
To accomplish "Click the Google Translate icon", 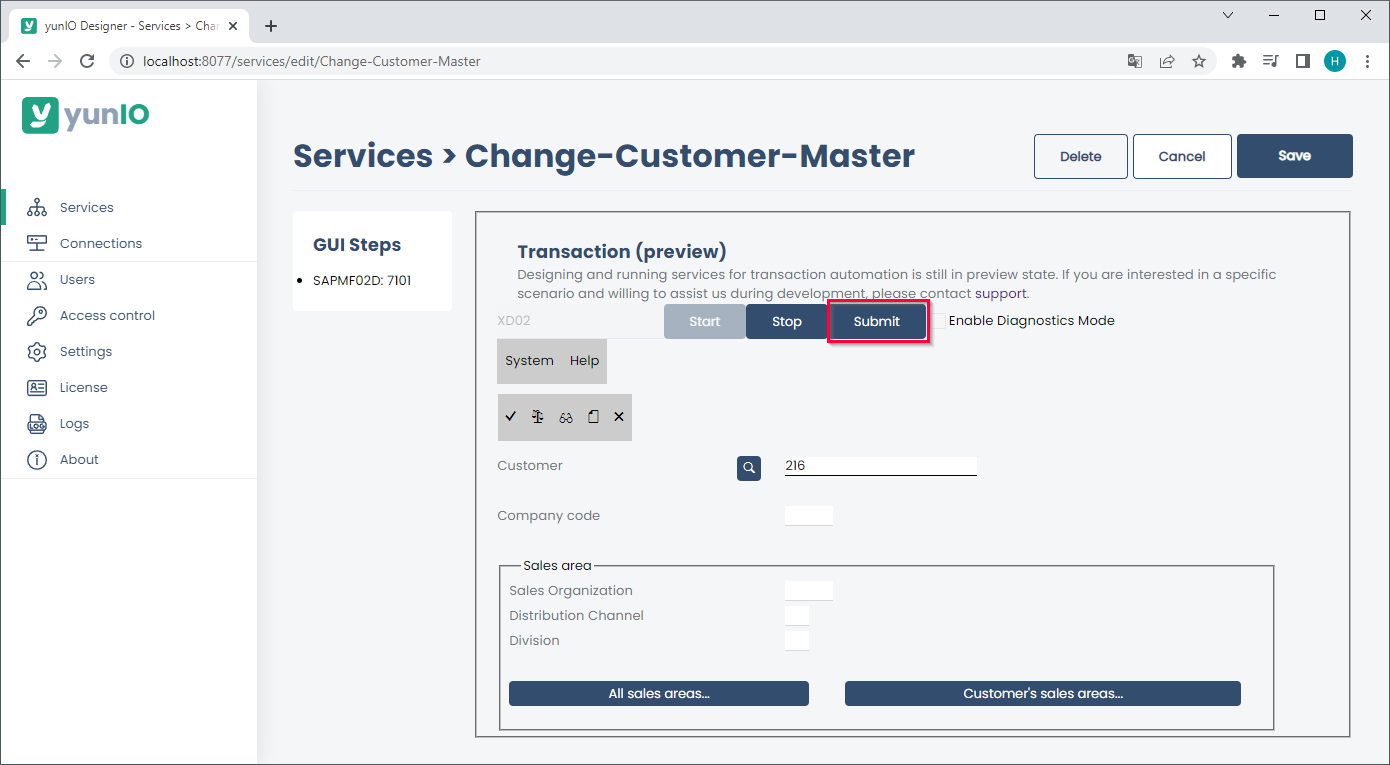I will (1135, 61).
